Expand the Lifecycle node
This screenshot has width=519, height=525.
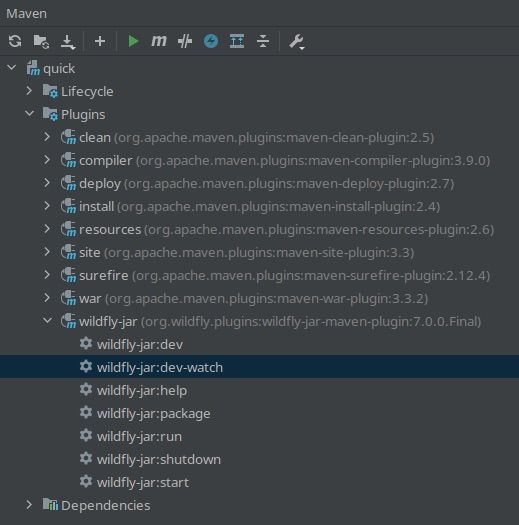click(x=29, y=91)
